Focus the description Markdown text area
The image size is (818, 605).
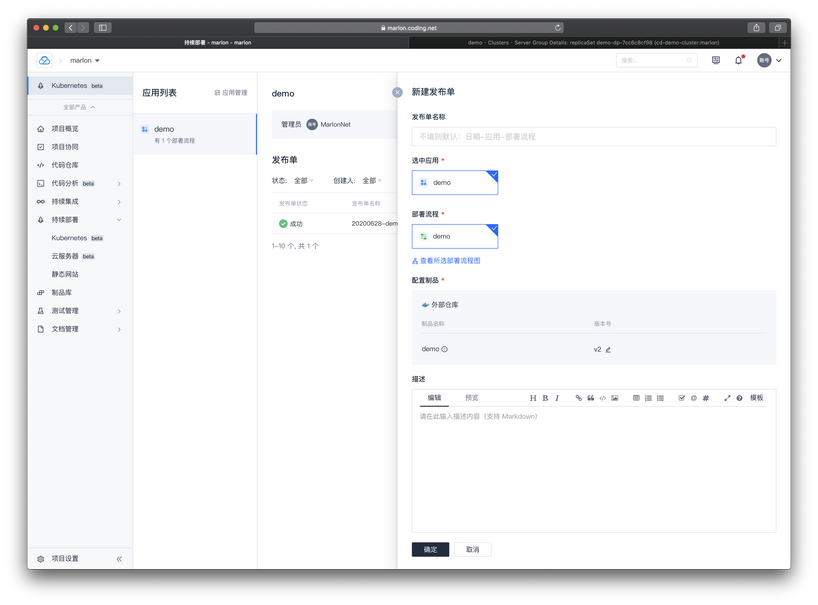(x=594, y=469)
